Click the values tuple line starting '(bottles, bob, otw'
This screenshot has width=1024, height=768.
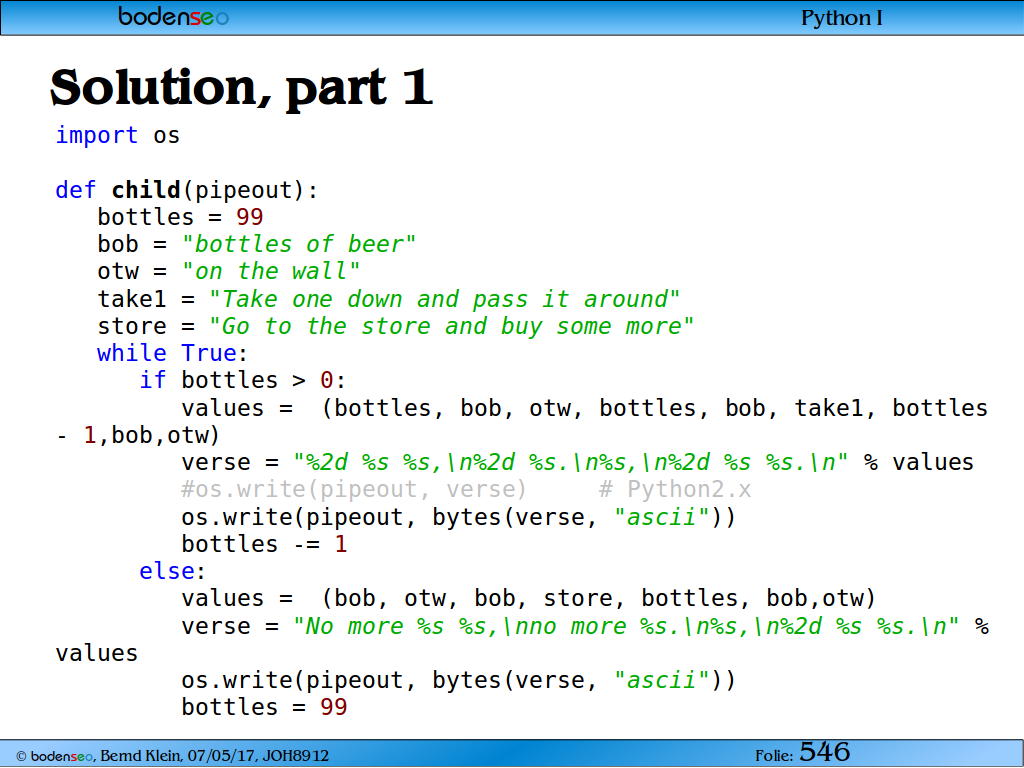pyautogui.click(x=584, y=408)
